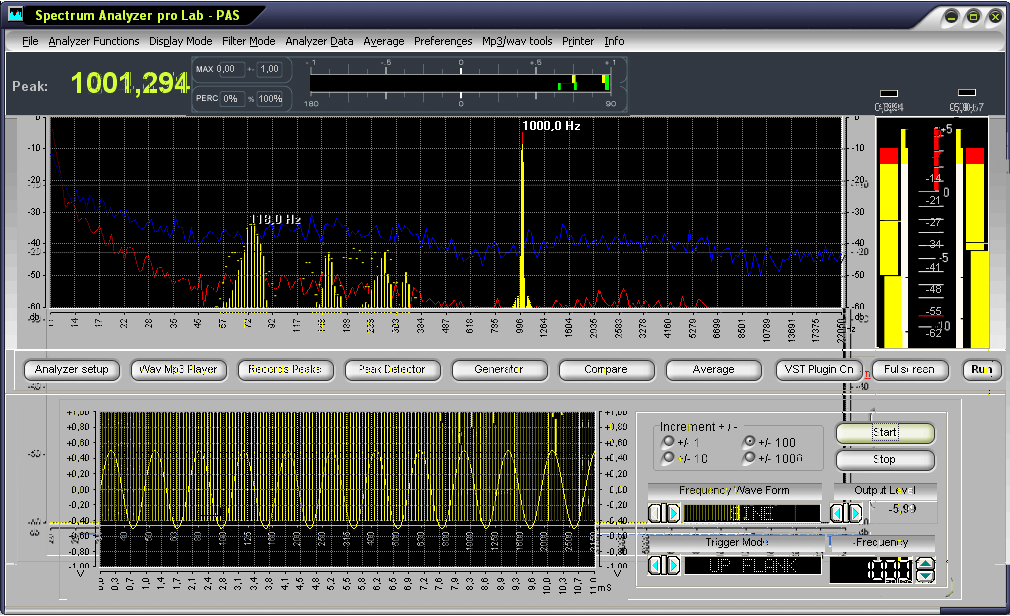Open the VST Plugin Cn button
This screenshot has height=616, width=1010.
point(819,370)
